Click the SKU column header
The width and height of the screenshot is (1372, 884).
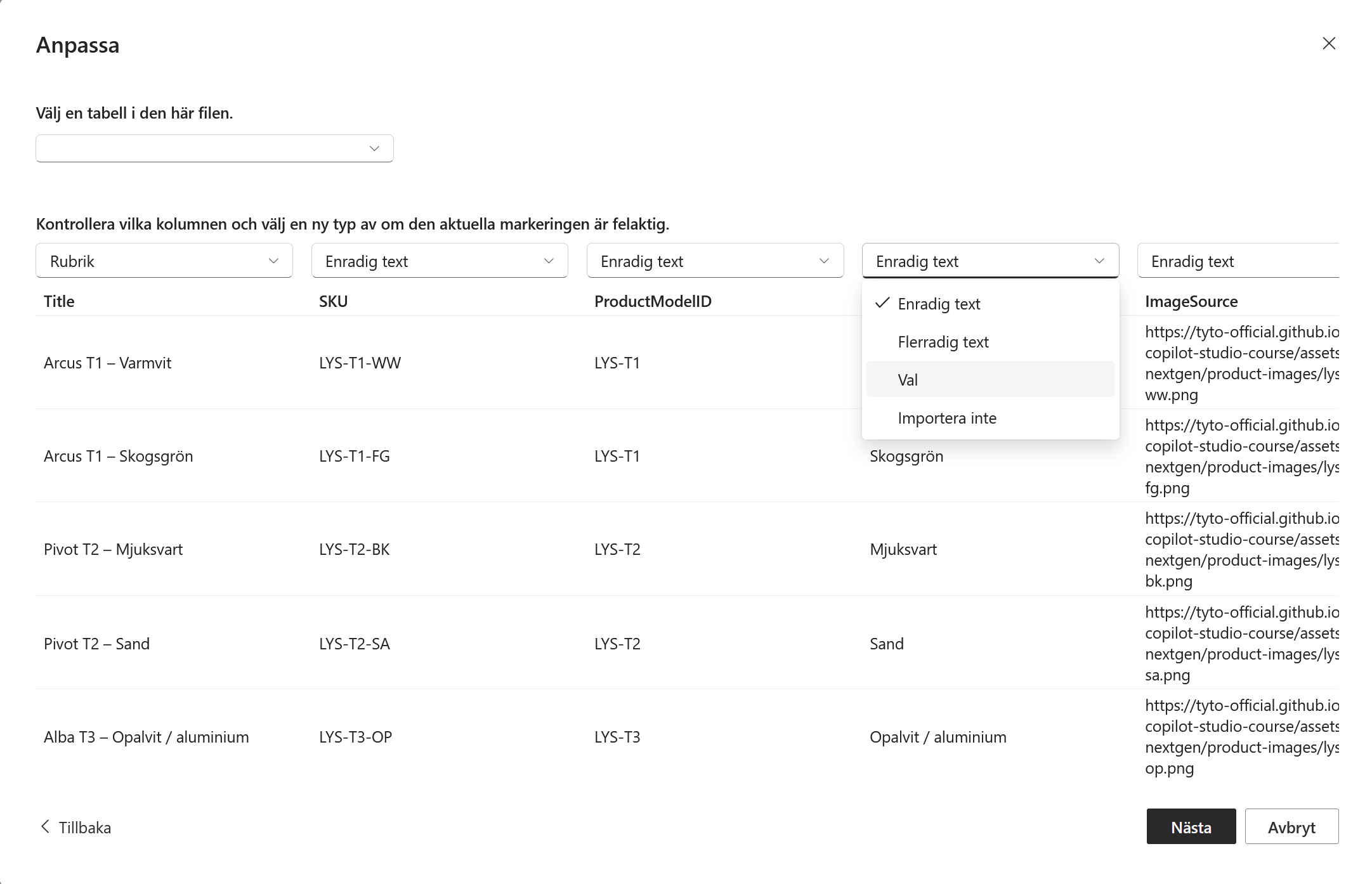pyautogui.click(x=333, y=301)
